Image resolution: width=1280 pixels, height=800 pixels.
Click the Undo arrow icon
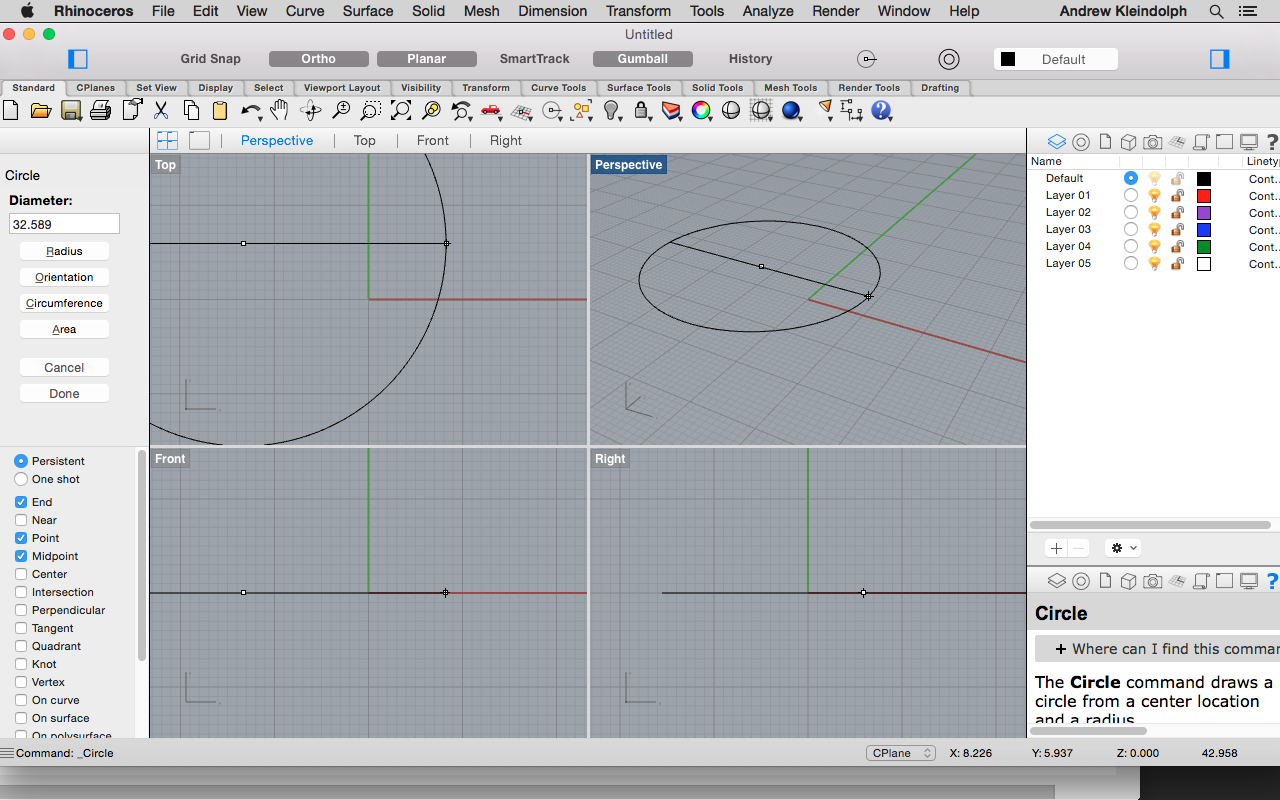[x=250, y=110]
